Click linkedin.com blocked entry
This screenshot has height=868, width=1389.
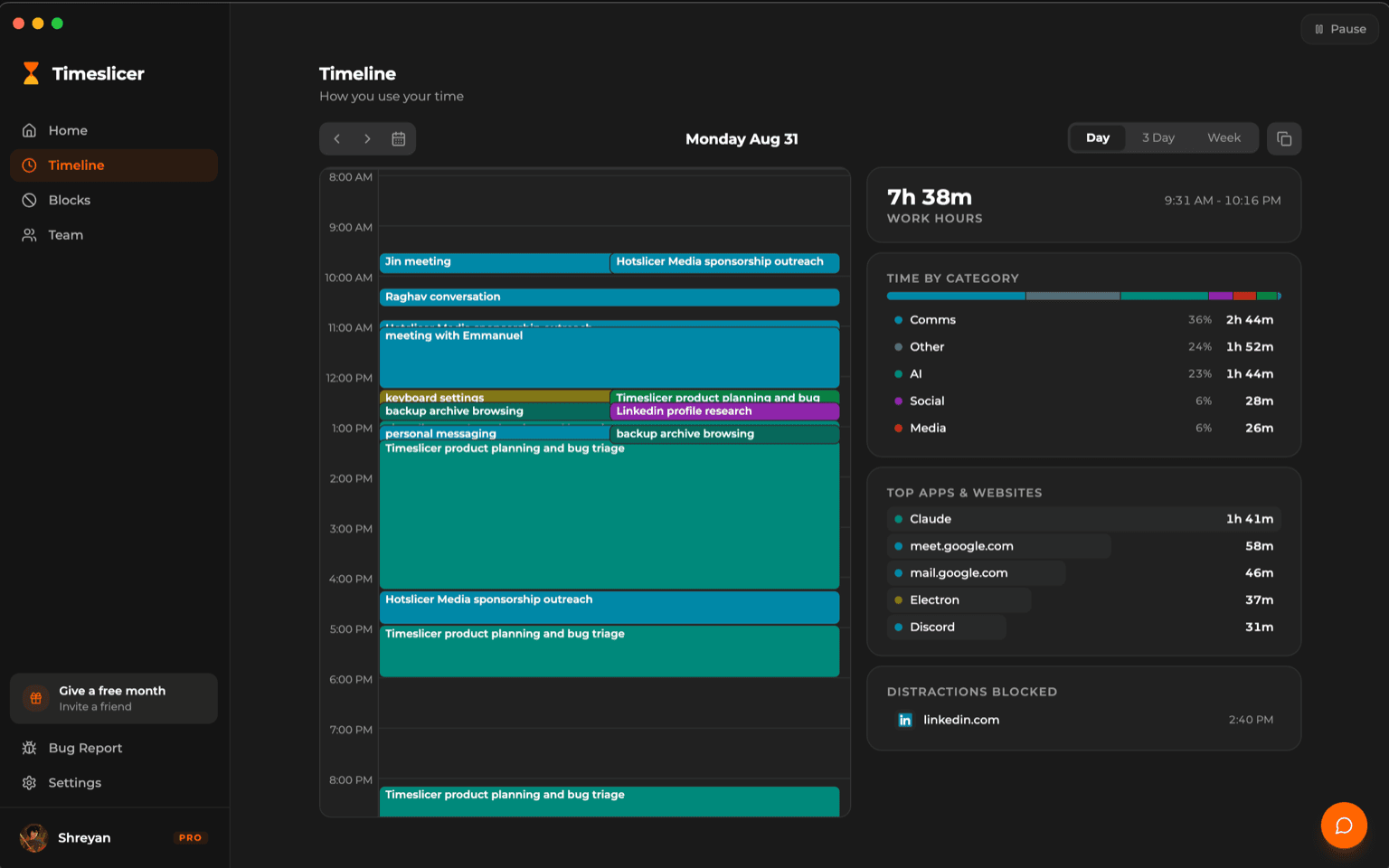click(x=1083, y=720)
